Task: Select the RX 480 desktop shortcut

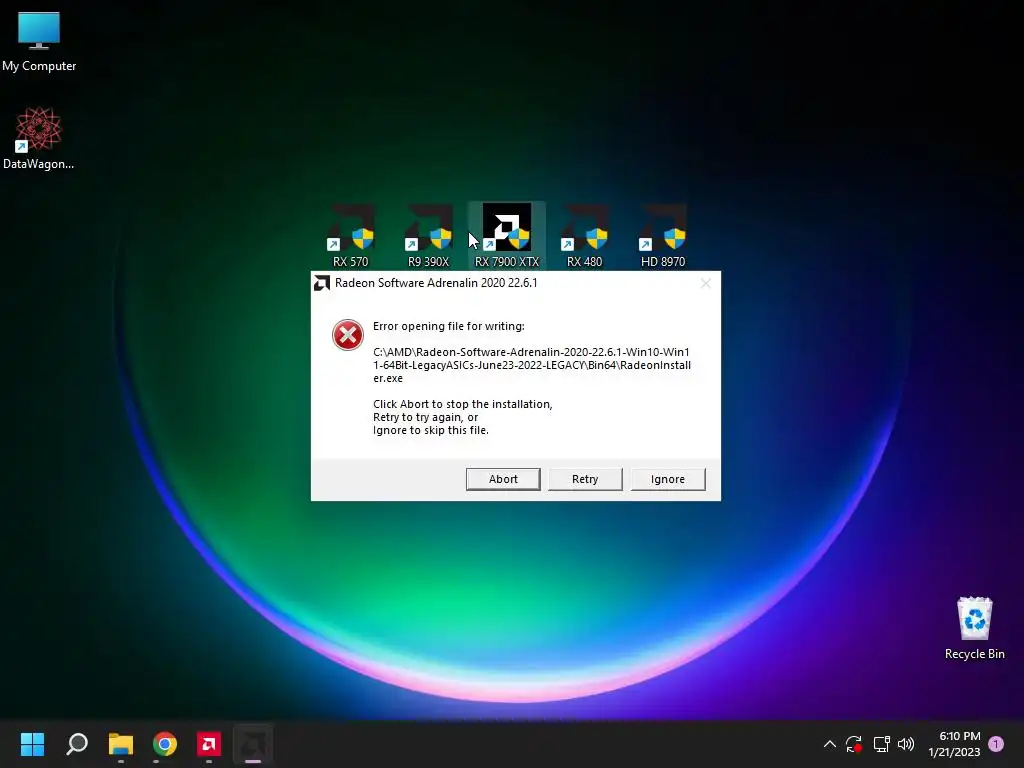Action: click(584, 236)
